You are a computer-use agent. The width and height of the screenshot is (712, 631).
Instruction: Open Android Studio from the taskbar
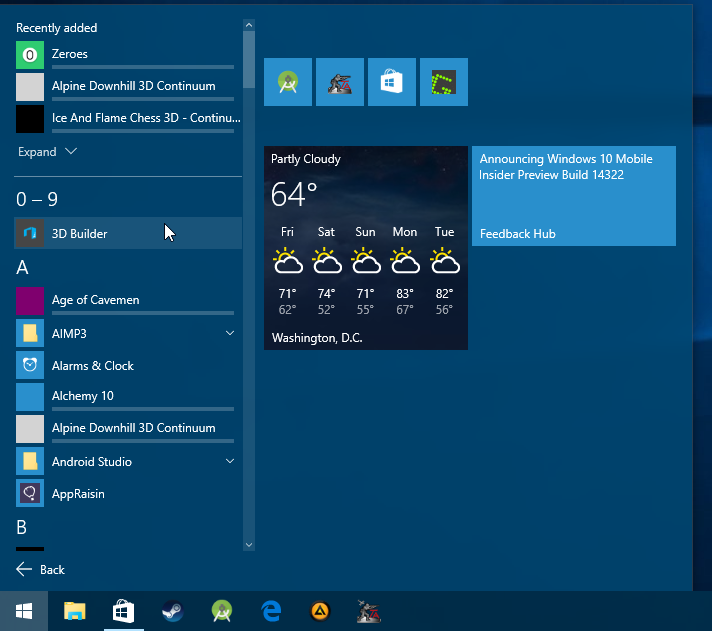222,611
